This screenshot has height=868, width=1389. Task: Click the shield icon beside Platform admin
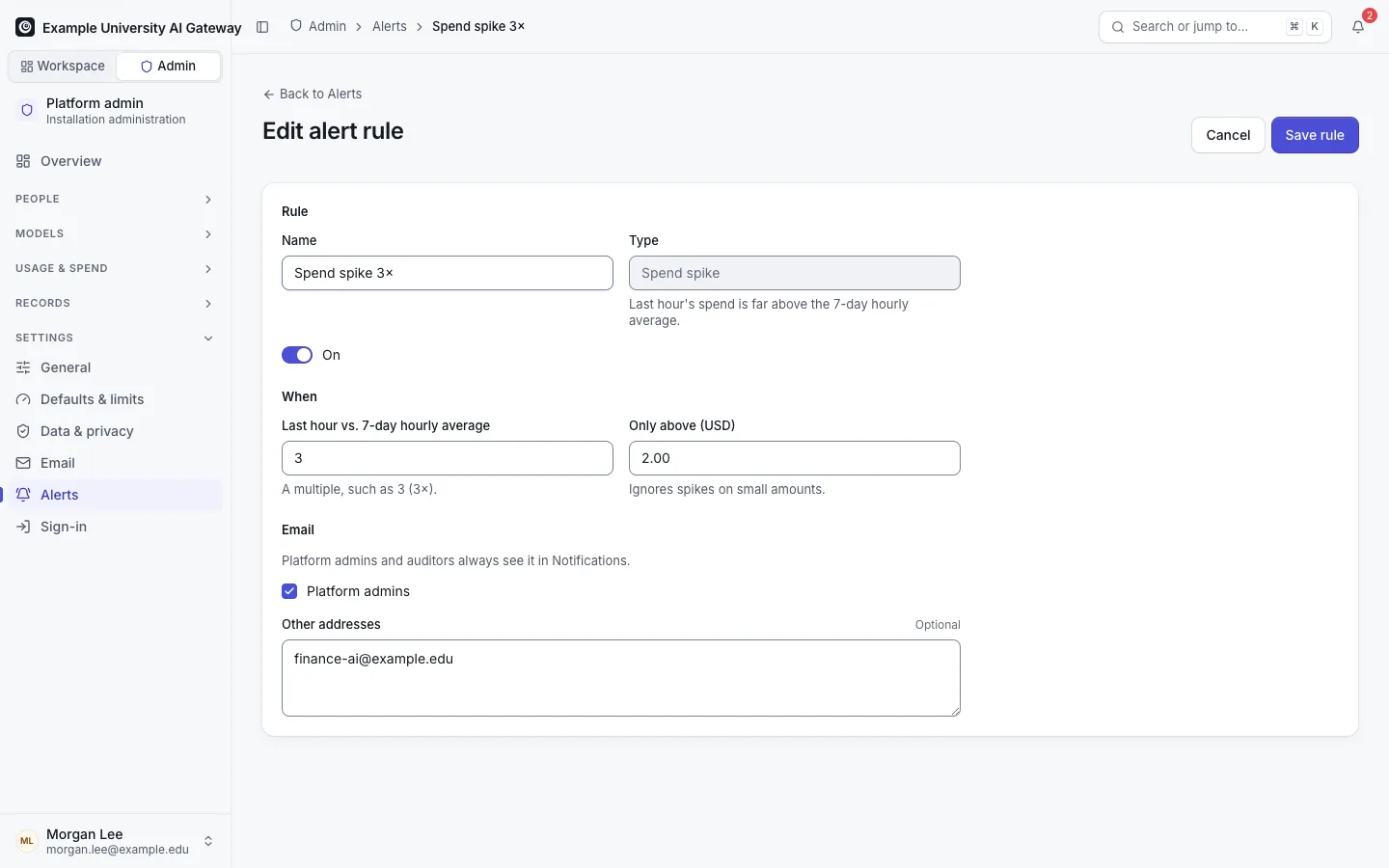(27, 110)
